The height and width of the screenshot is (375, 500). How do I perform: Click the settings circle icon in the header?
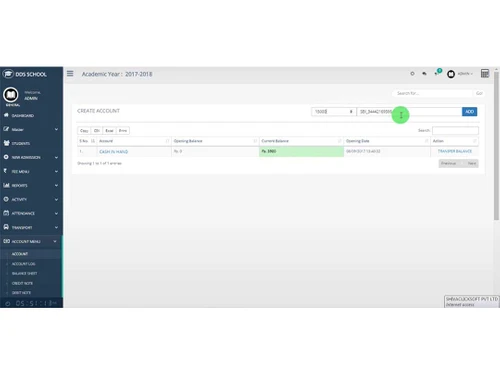pyautogui.click(x=412, y=74)
